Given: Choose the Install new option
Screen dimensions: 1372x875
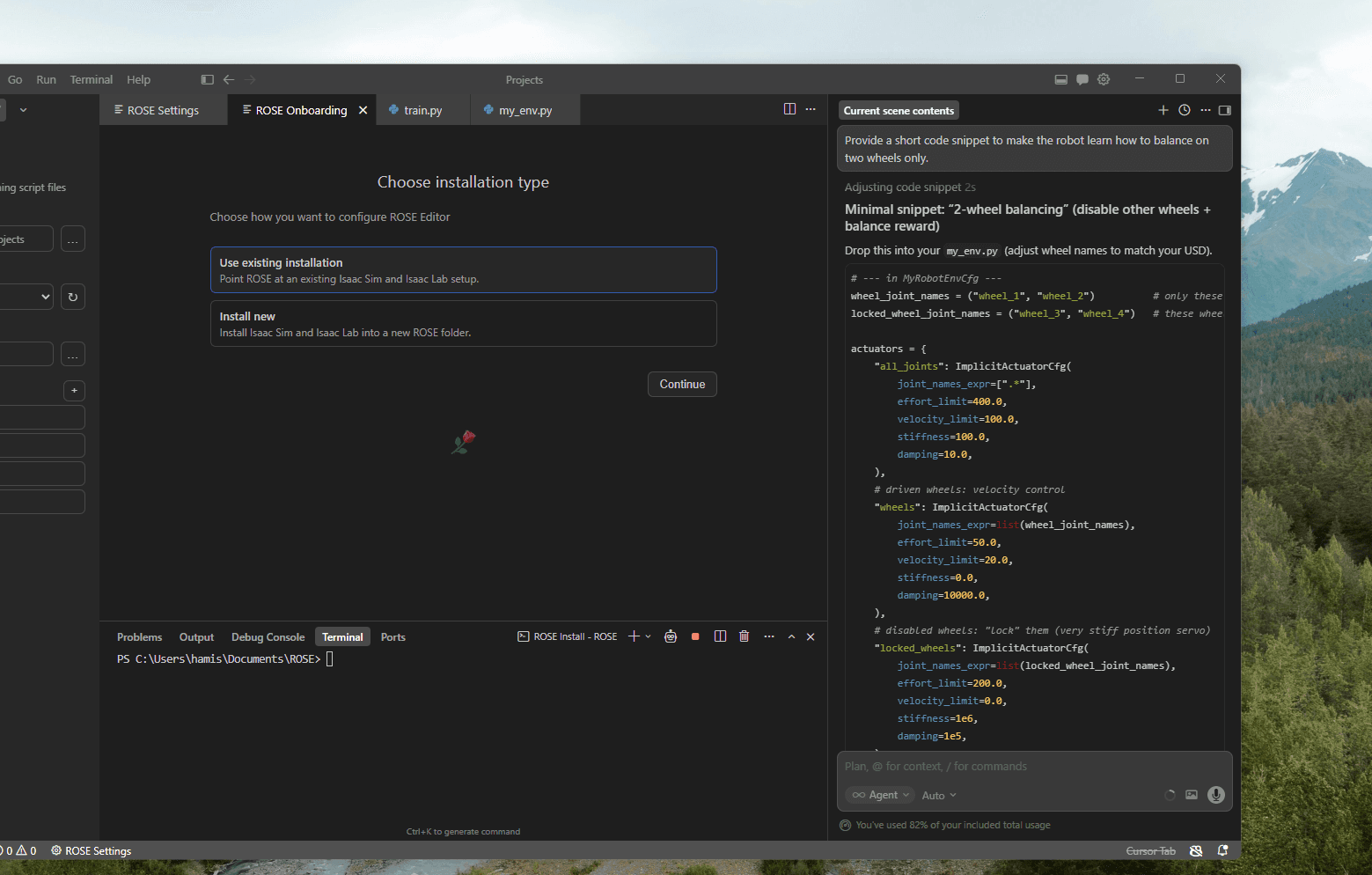Looking at the screenshot, I should (x=464, y=324).
